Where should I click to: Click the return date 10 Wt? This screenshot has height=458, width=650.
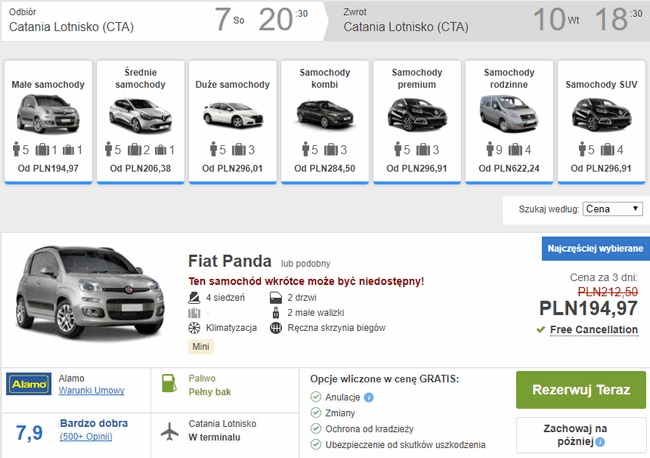pyautogui.click(x=555, y=19)
